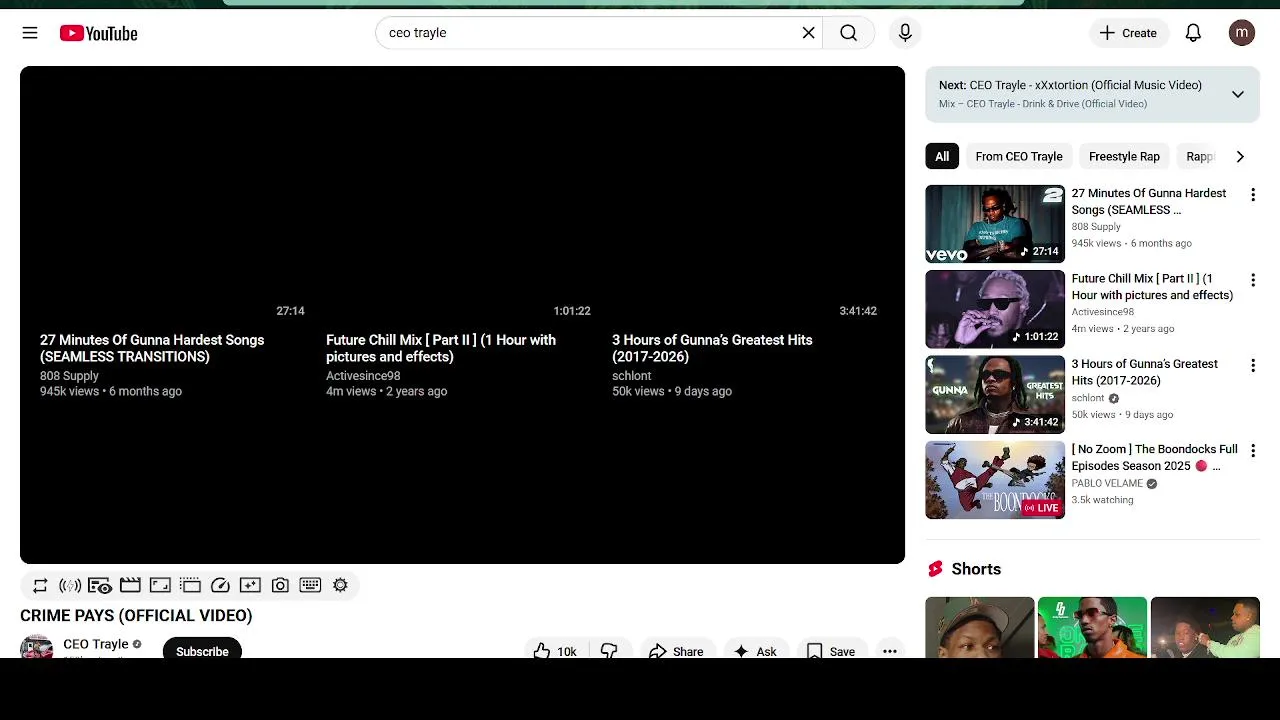Image resolution: width=1280 pixels, height=720 pixels.
Task: Select the Freestyle Rap chip
Action: (x=1124, y=156)
